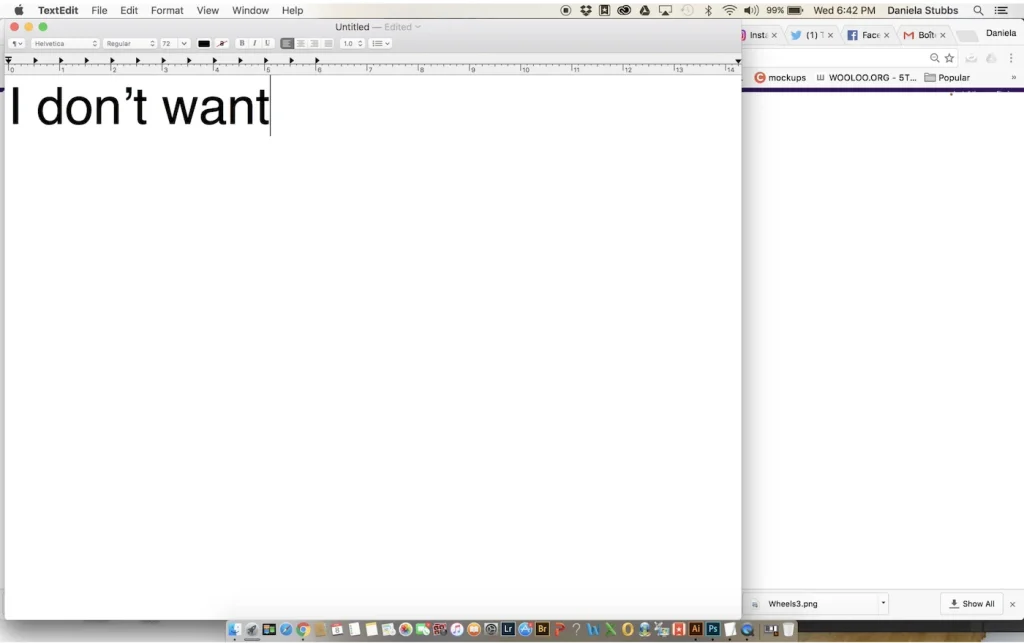Bookmark this page with the star icon

pyautogui.click(x=949, y=58)
